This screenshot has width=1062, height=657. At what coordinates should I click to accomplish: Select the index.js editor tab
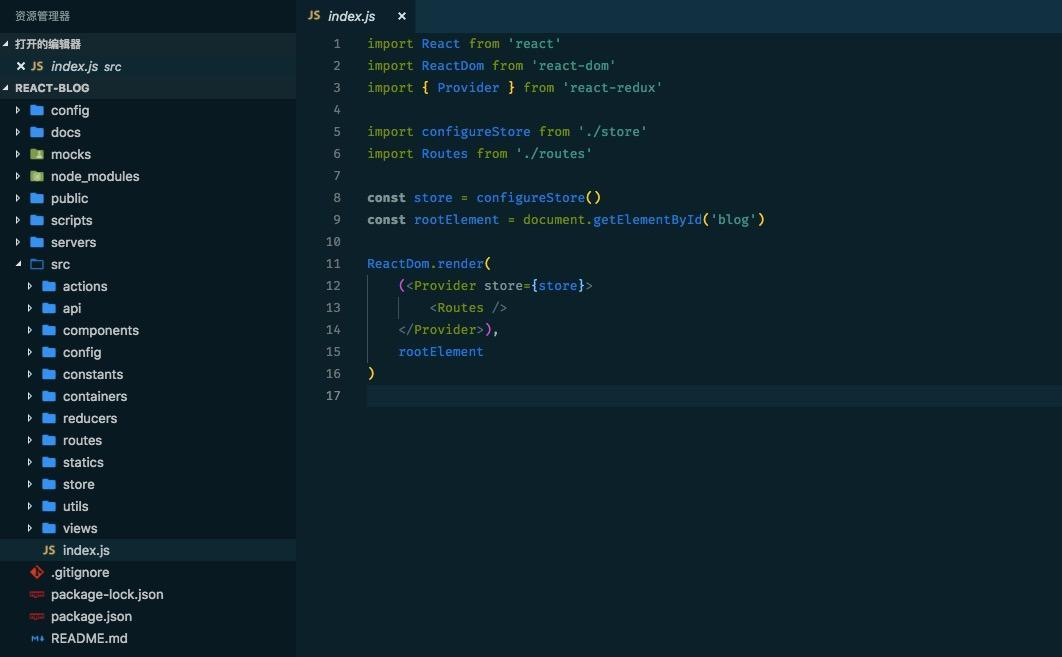356,16
